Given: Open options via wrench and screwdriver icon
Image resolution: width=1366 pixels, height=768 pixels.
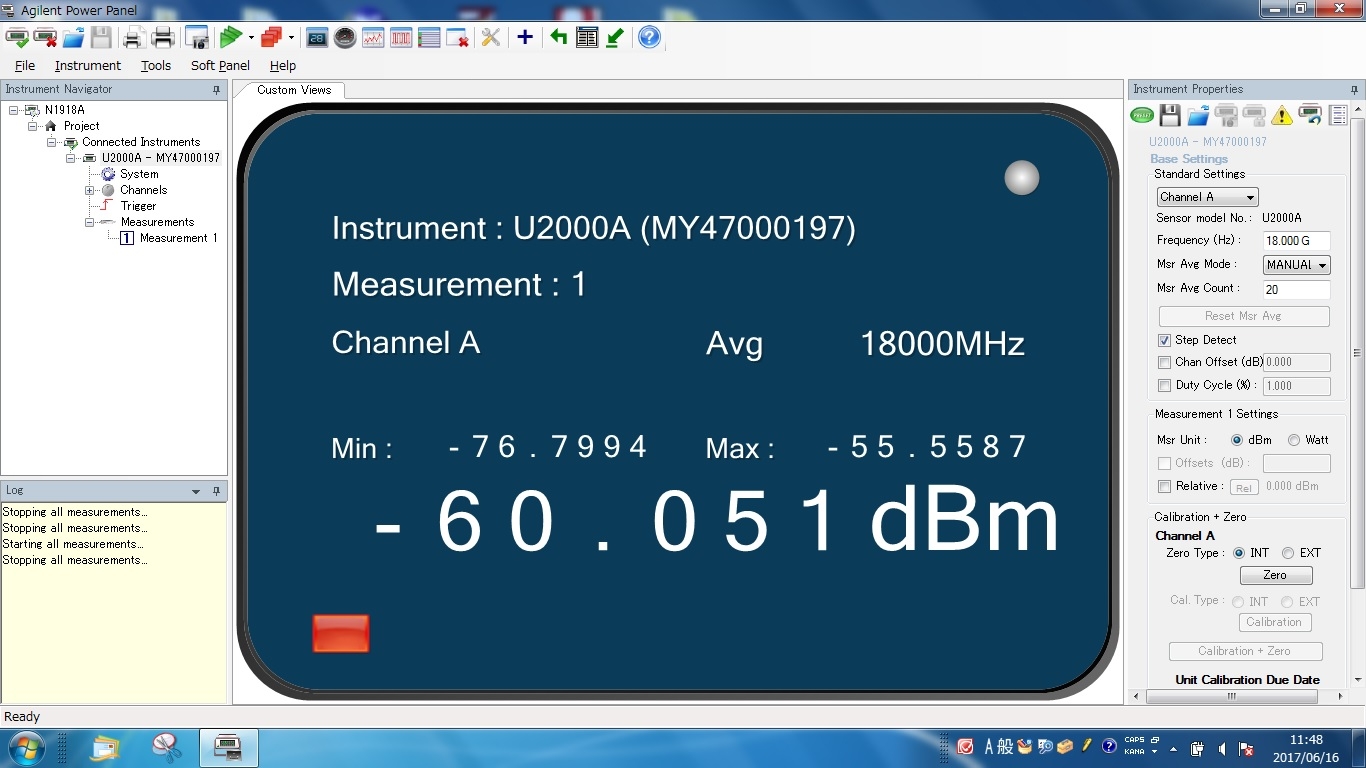Looking at the screenshot, I should [x=490, y=38].
